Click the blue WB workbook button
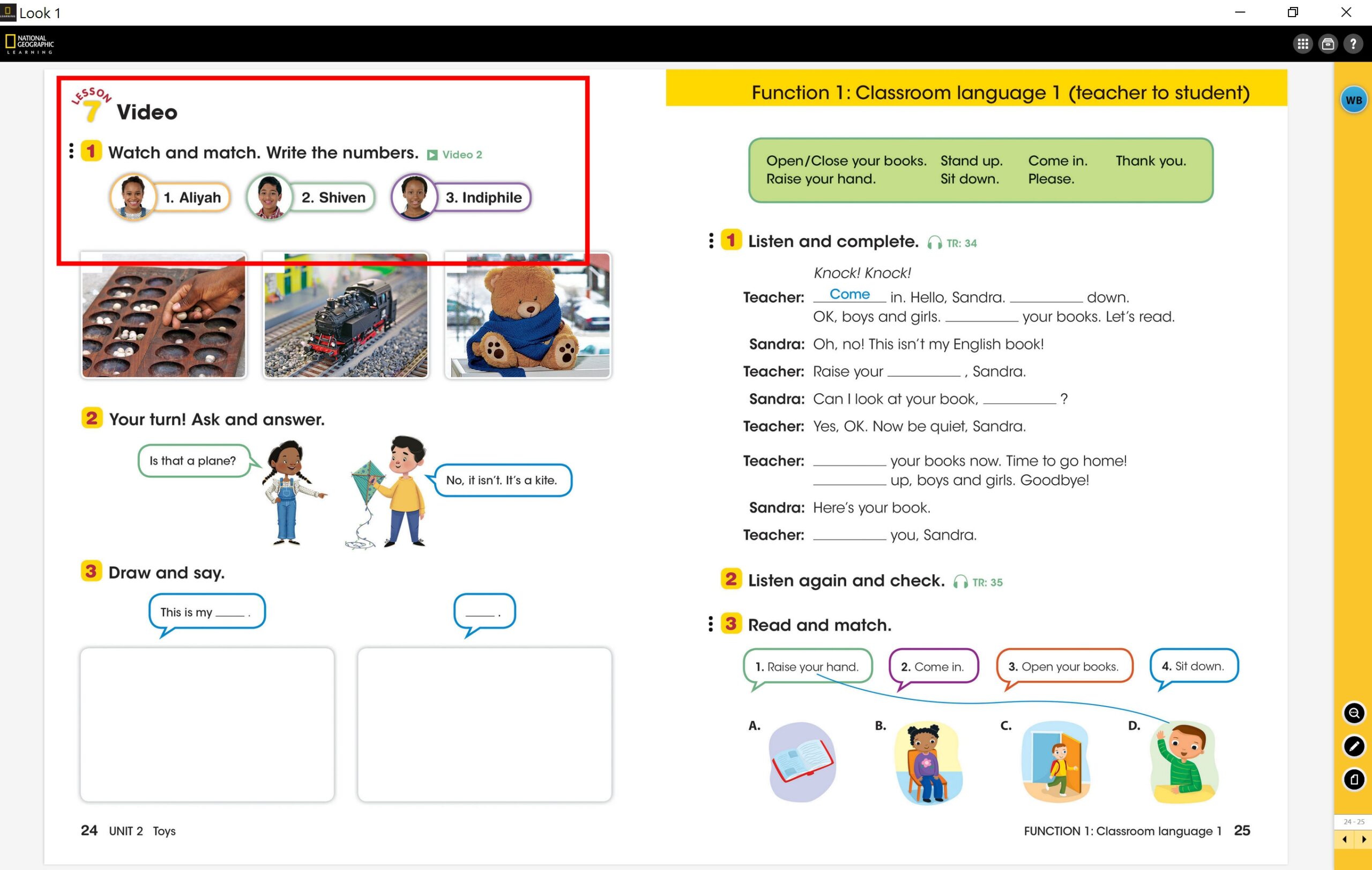 coord(1353,100)
